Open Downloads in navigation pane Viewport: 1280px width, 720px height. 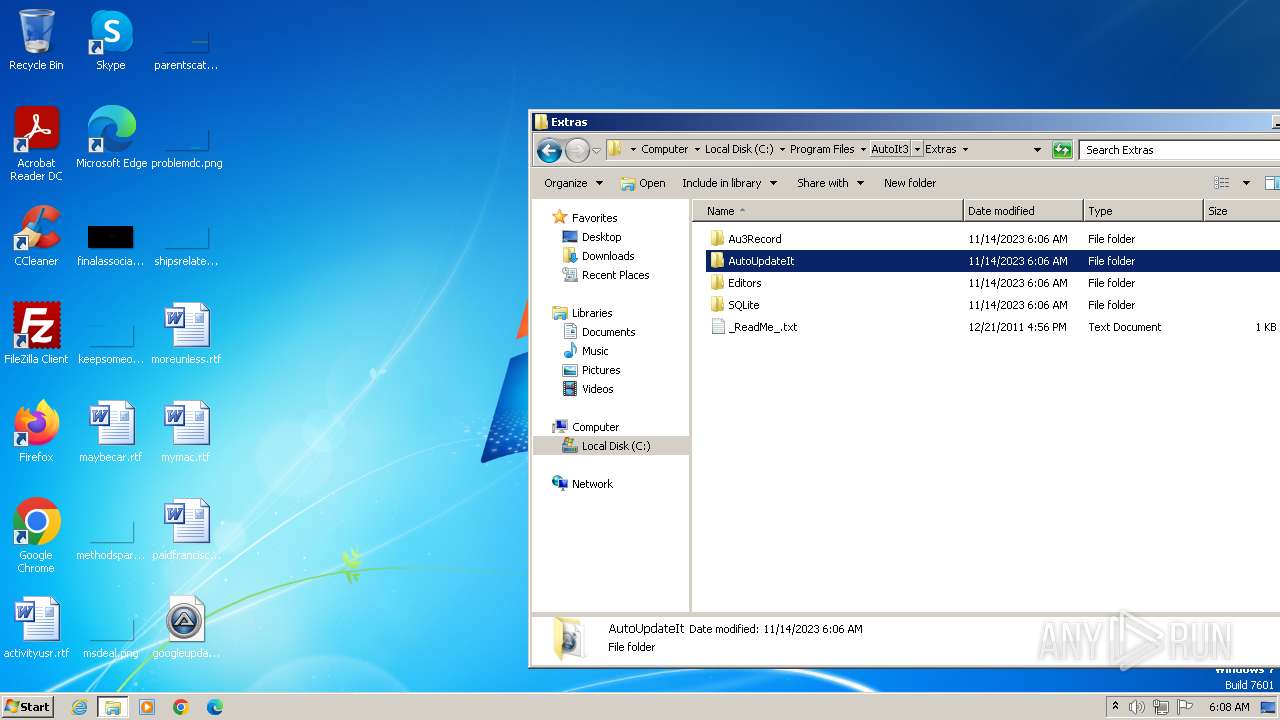point(607,256)
